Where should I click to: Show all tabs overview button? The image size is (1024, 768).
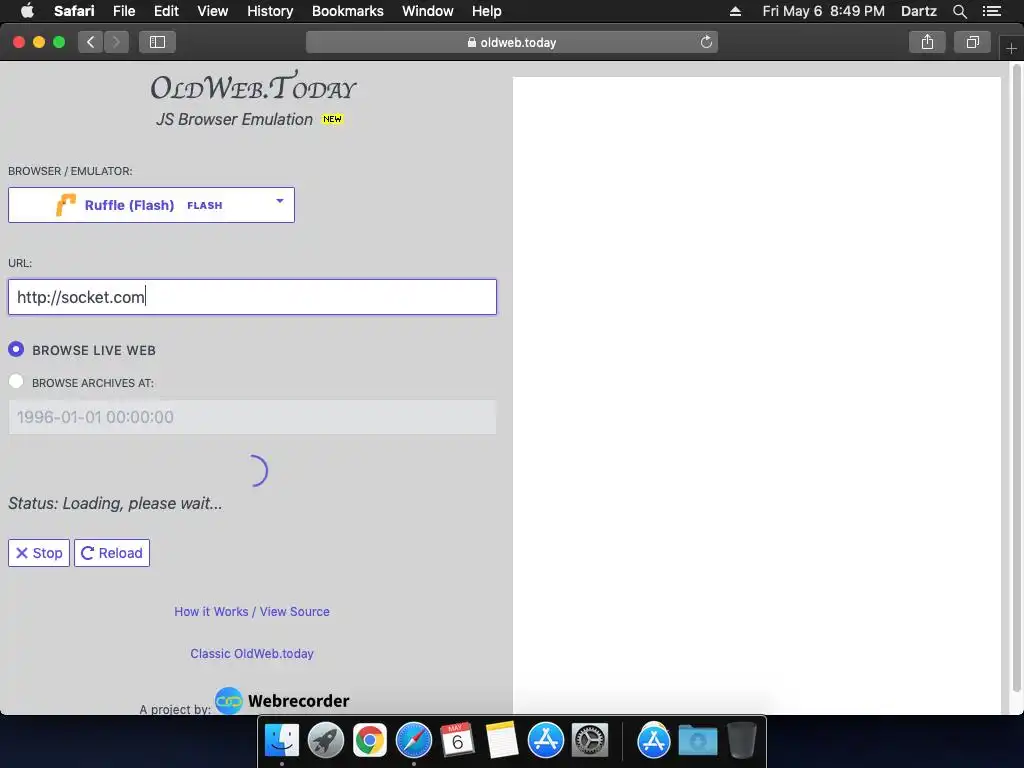(x=972, y=42)
